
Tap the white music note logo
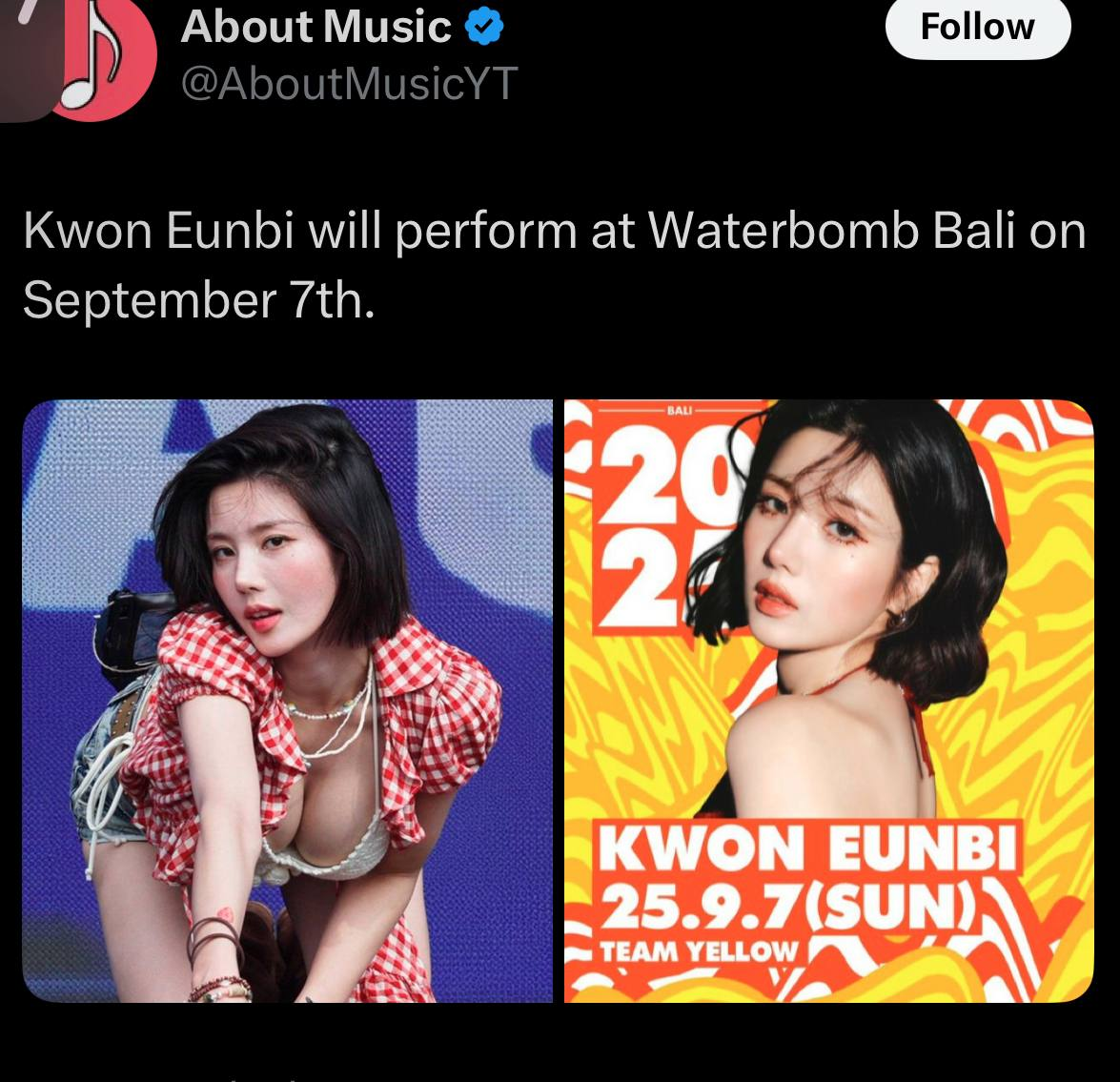tap(92, 55)
